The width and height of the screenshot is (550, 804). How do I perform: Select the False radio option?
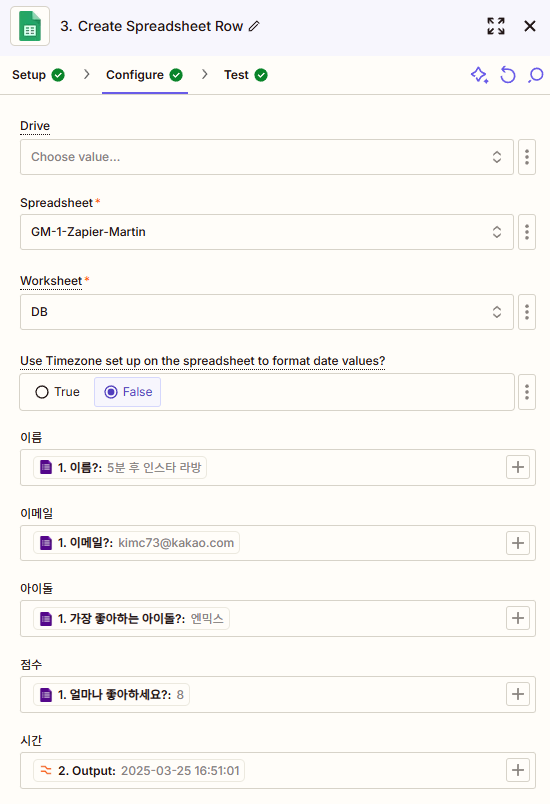128,392
